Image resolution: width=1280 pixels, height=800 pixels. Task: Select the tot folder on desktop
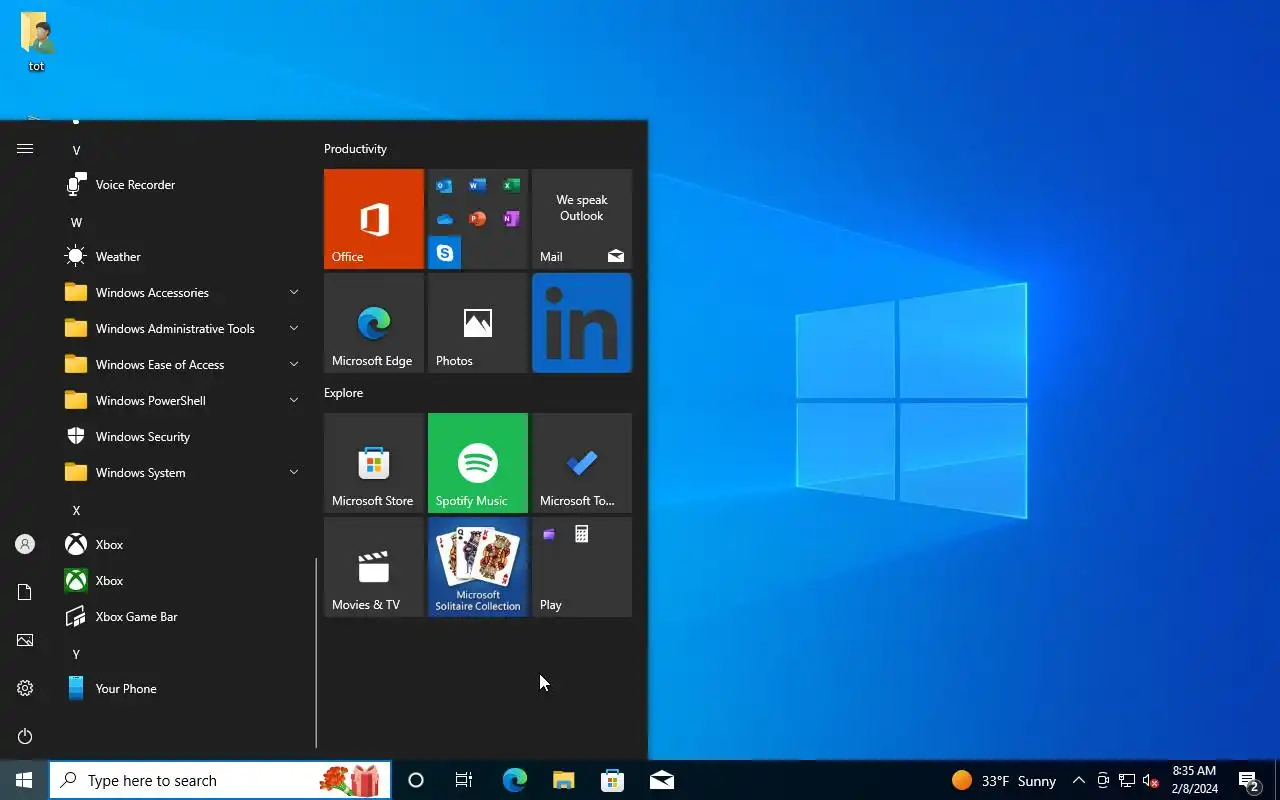click(x=37, y=43)
